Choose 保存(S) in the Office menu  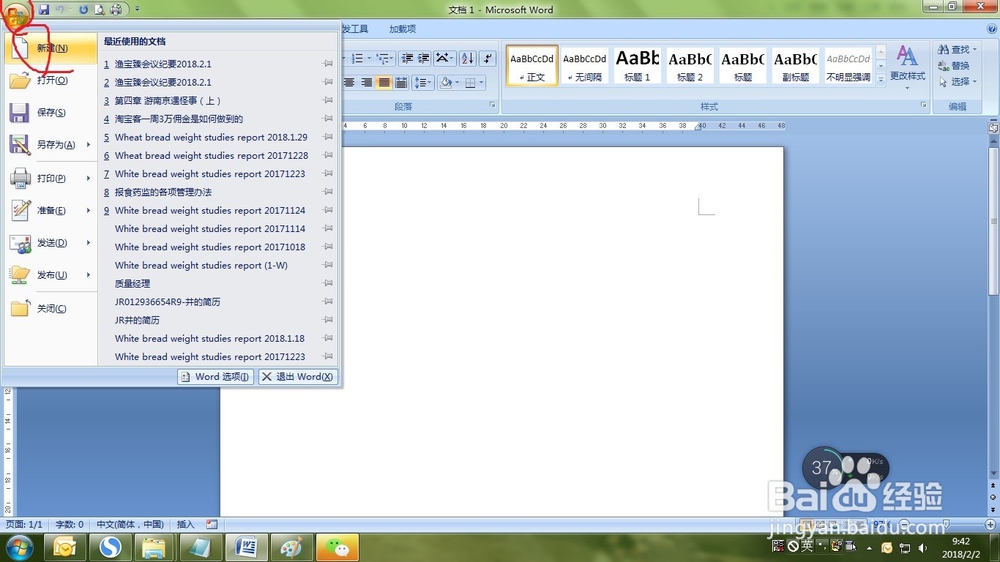(50, 112)
